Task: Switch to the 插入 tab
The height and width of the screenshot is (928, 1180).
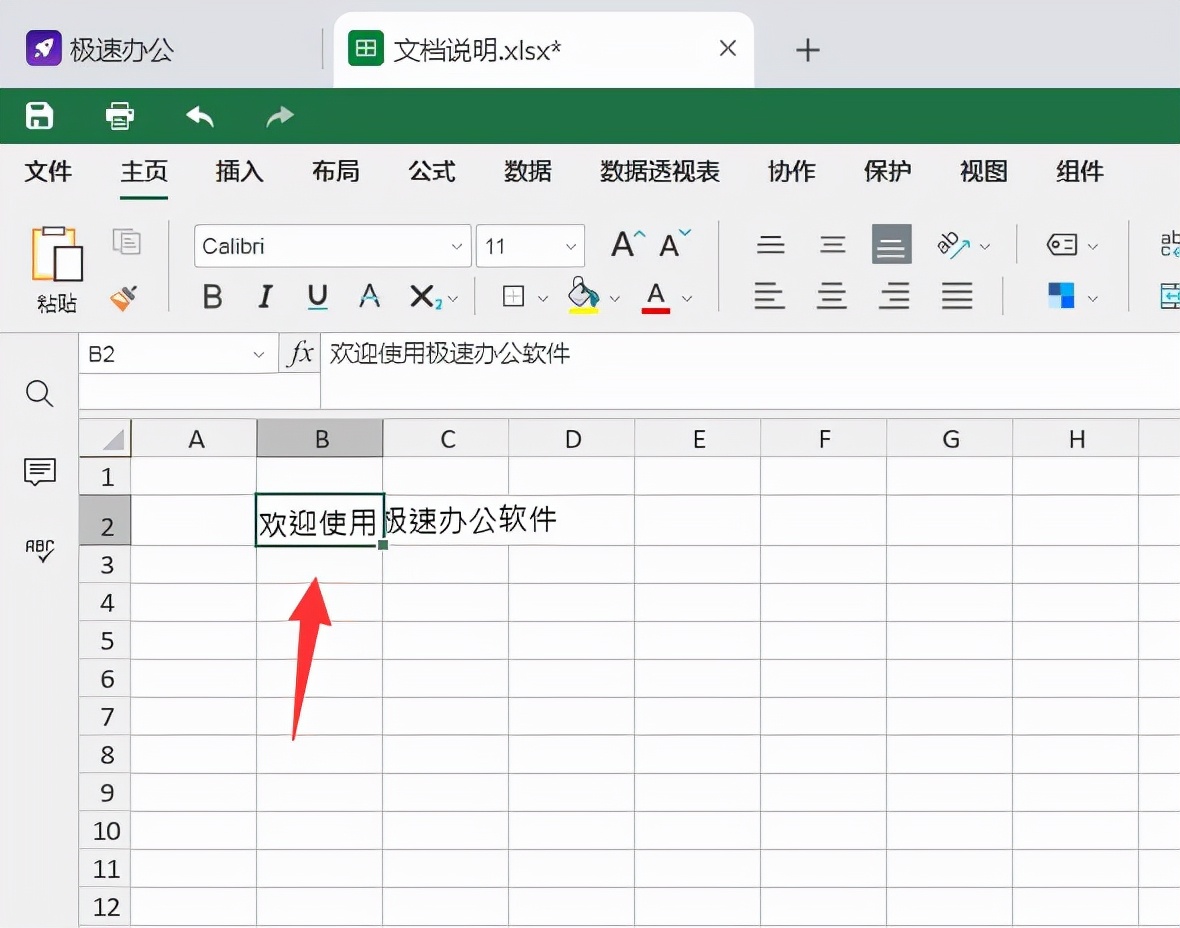Action: point(239,172)
